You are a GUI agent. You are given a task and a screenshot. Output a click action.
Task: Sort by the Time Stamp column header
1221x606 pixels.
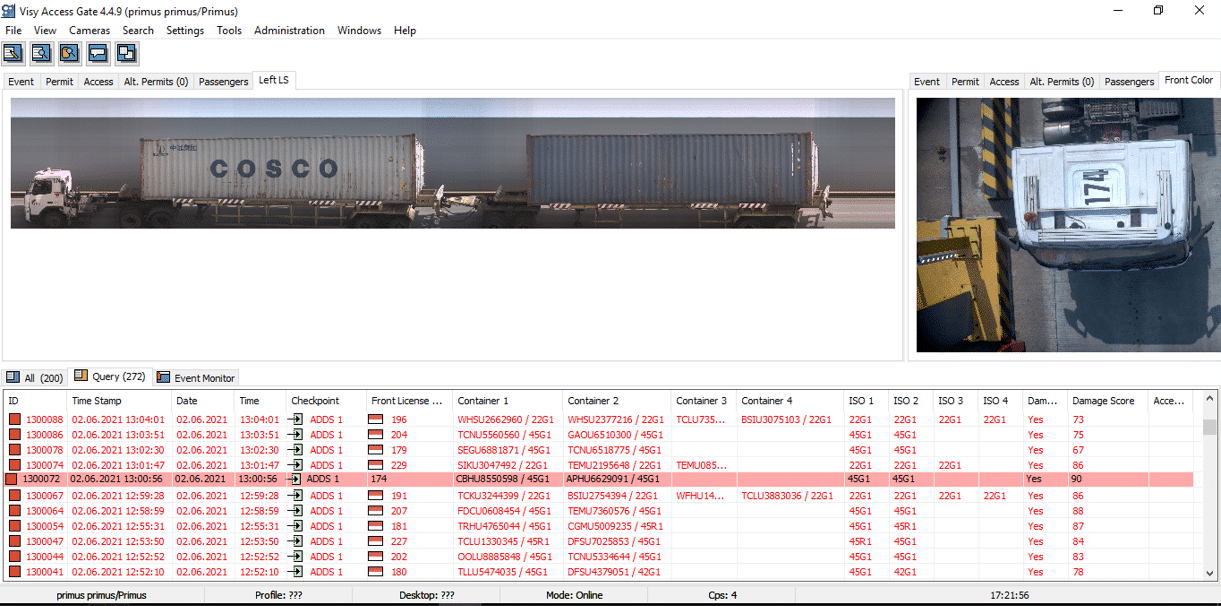coord(119,401)
